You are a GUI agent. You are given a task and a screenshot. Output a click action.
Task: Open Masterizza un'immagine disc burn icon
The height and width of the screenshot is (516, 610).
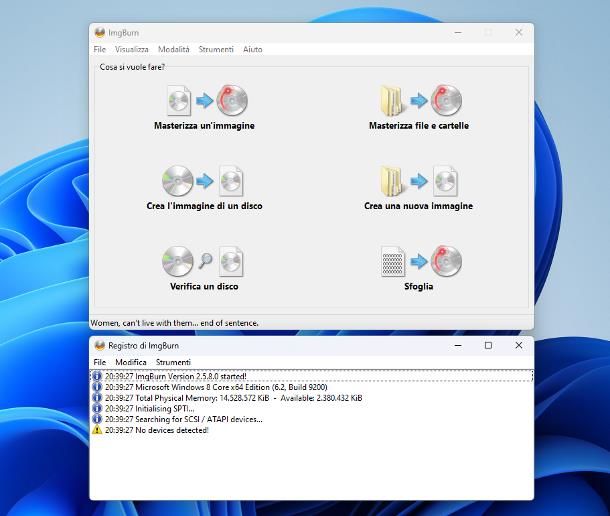pos(207,100)
